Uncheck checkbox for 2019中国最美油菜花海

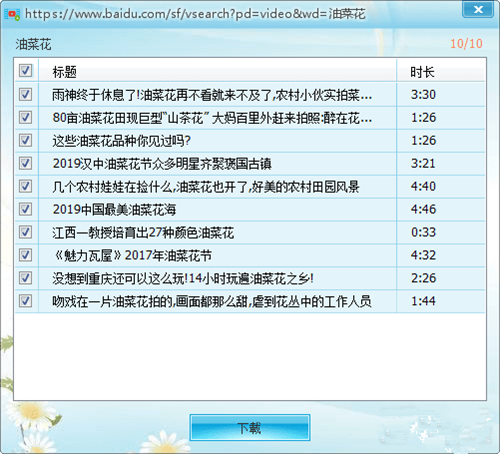(25, 209)
